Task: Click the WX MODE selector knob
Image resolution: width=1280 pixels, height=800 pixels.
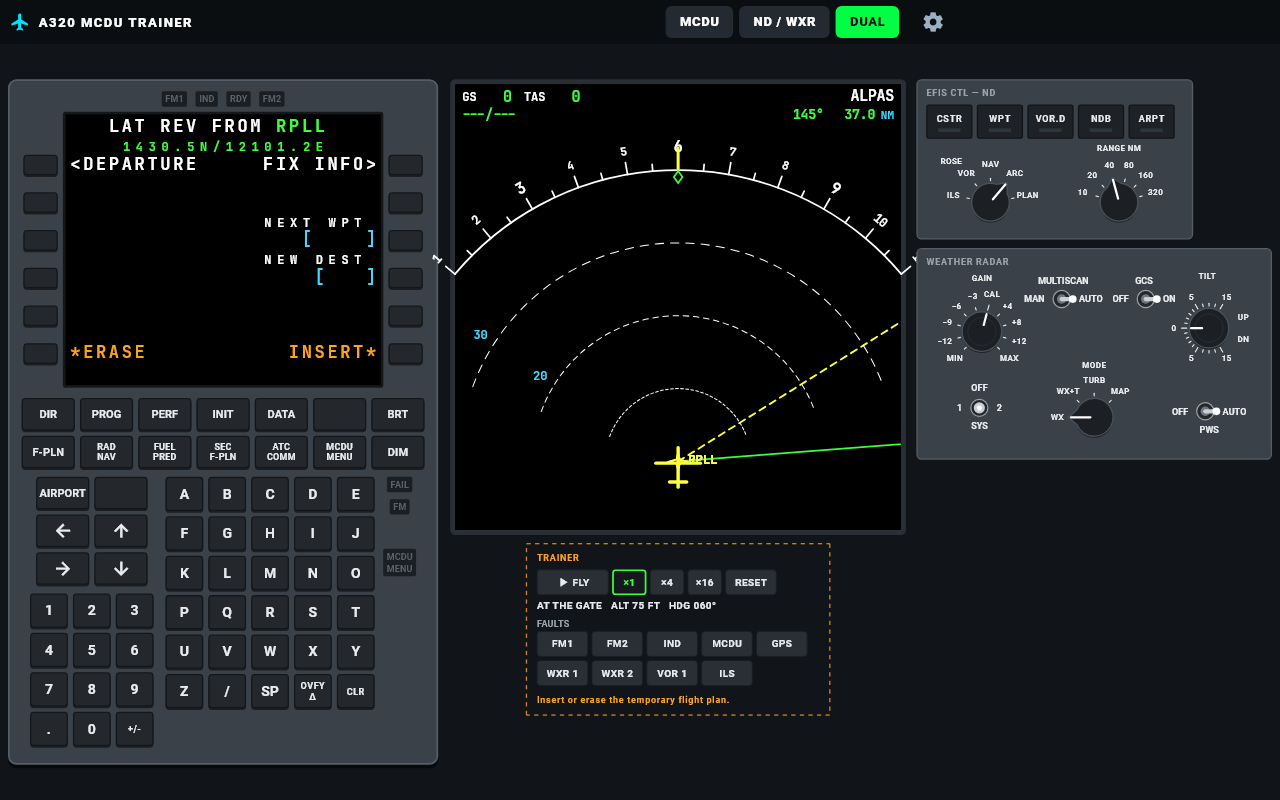Action: point(1093,417)
